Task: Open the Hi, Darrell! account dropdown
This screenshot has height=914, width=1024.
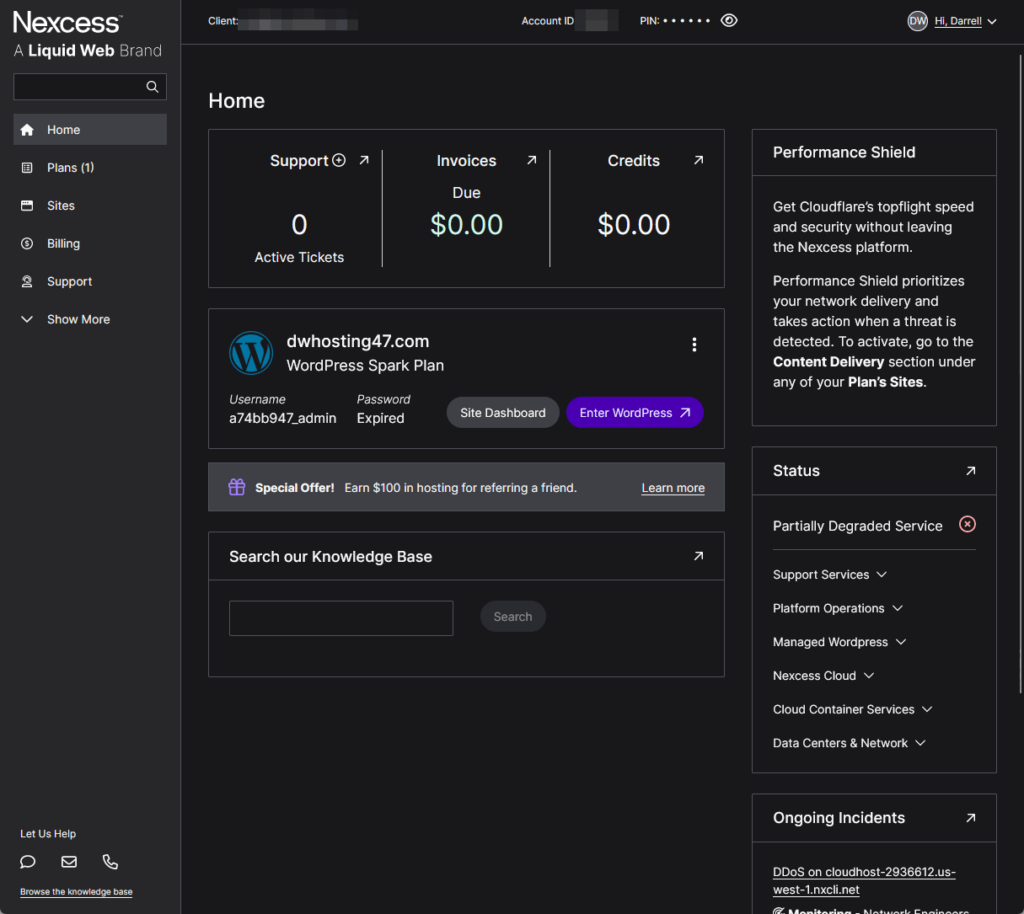Action: click(x=965, y=21)
